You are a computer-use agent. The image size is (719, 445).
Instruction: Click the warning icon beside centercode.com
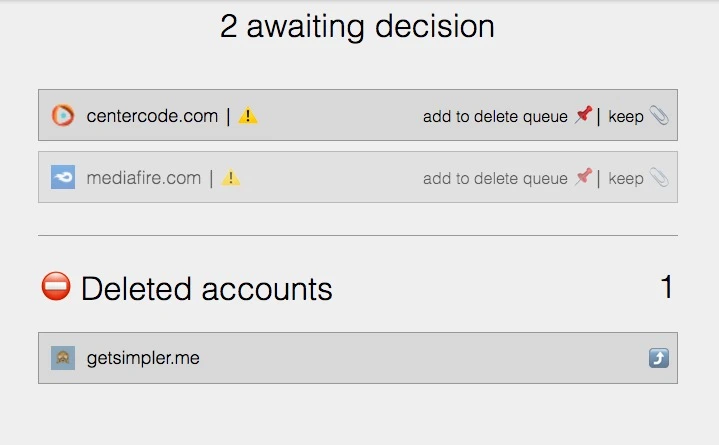pos(248,116)
